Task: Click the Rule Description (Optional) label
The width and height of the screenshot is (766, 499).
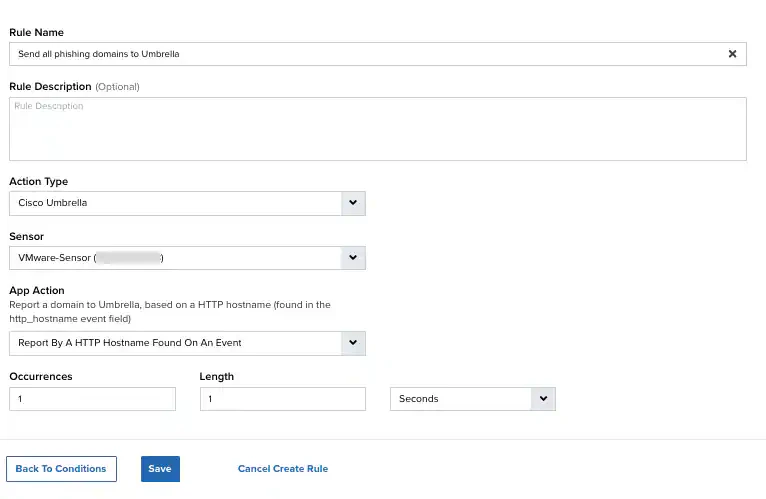Action: pyautogui.click(x=74, y=87)
